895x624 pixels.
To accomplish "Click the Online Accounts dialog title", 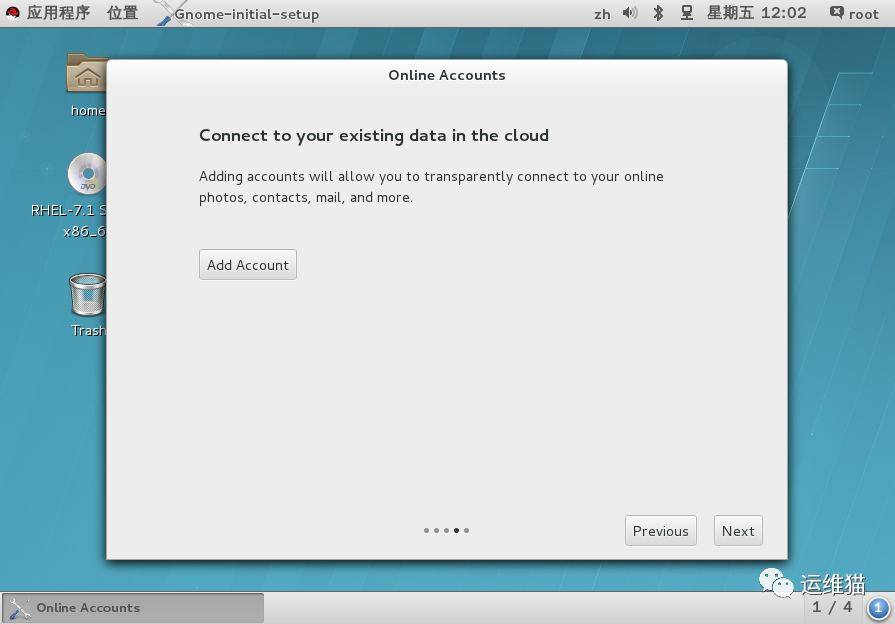I will tap(447, 75).
